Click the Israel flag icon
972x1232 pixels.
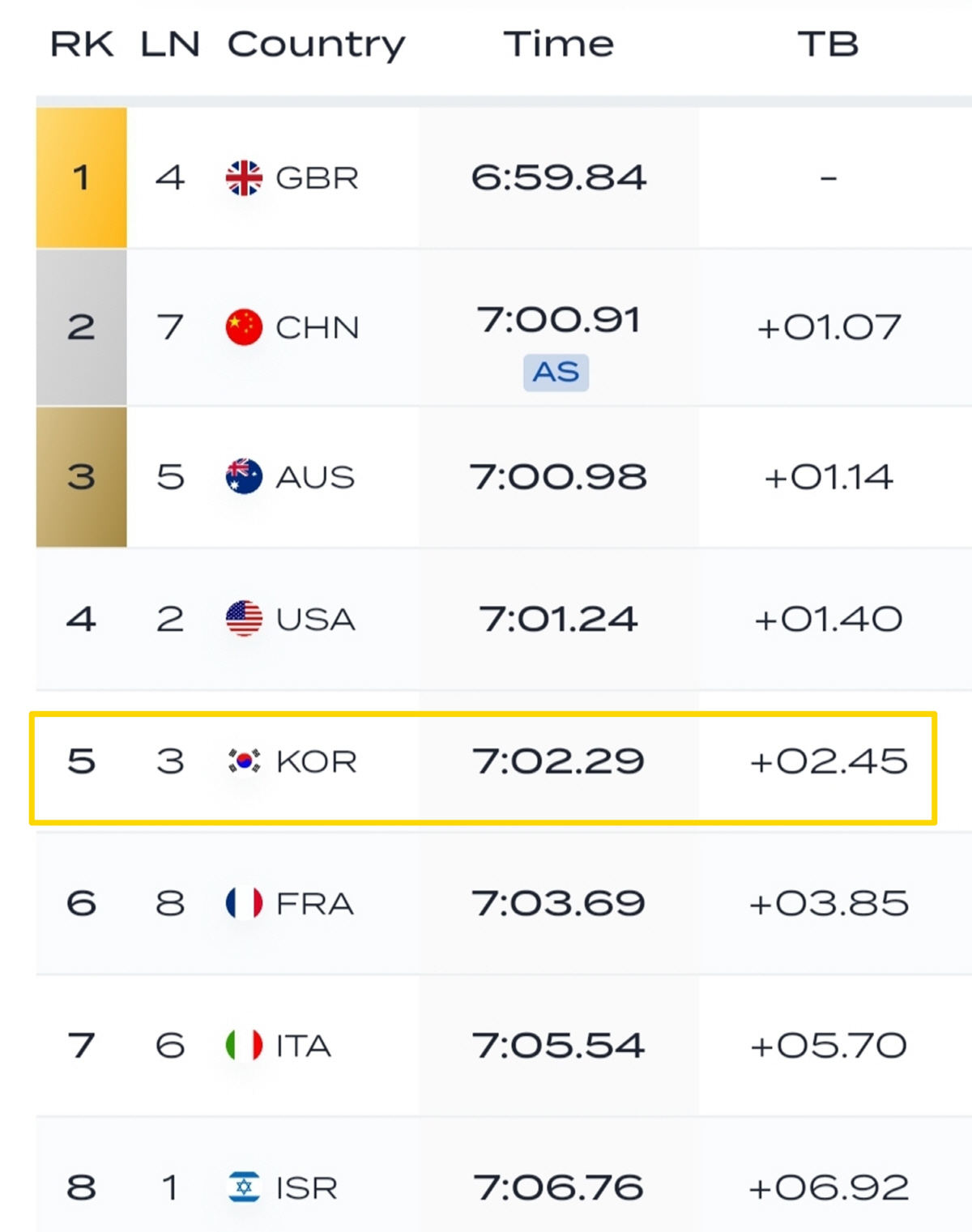click(x=244, y=1187)
